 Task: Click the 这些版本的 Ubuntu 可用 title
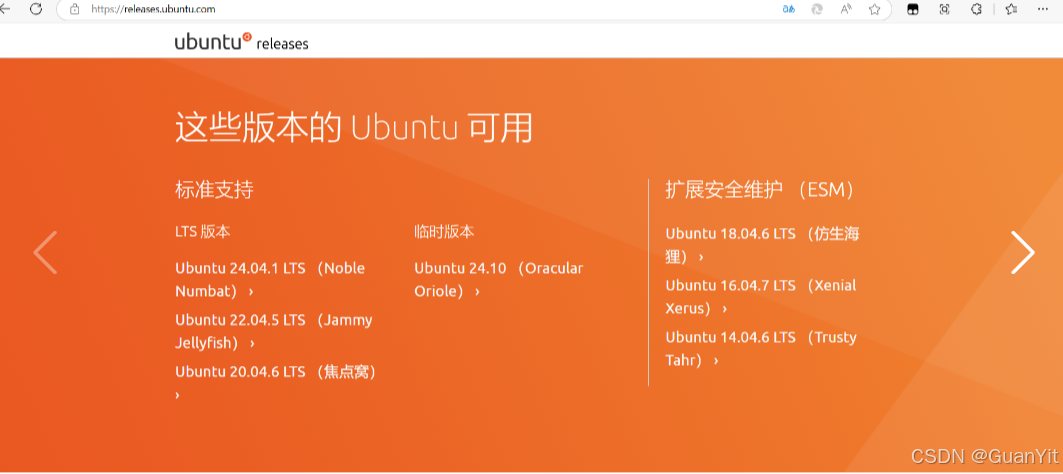click(353, 127)
